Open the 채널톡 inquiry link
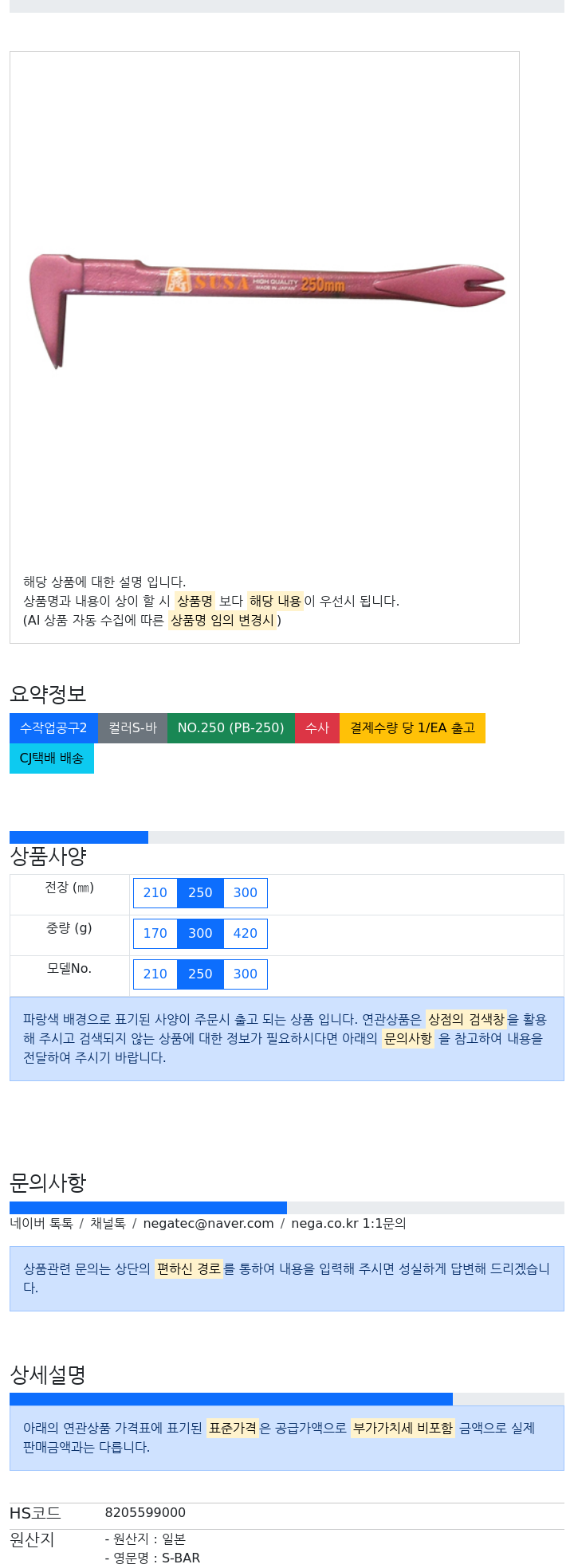 coord(108,1224)
